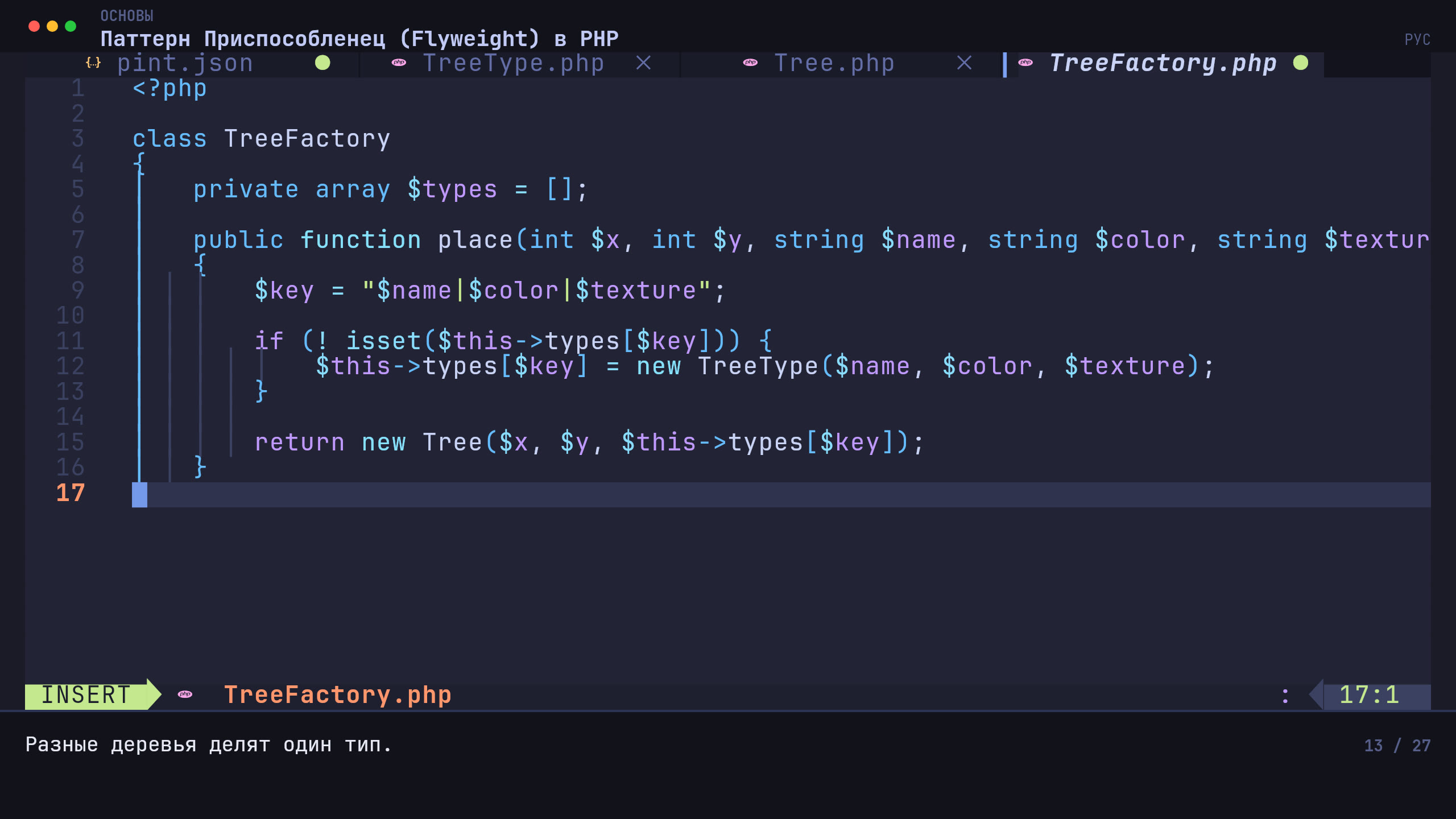Image resolution: width=1456 pixels, height=819 pixels.
Task: Click the JSON braces icon on pint.json
Action: click(93, 63)
